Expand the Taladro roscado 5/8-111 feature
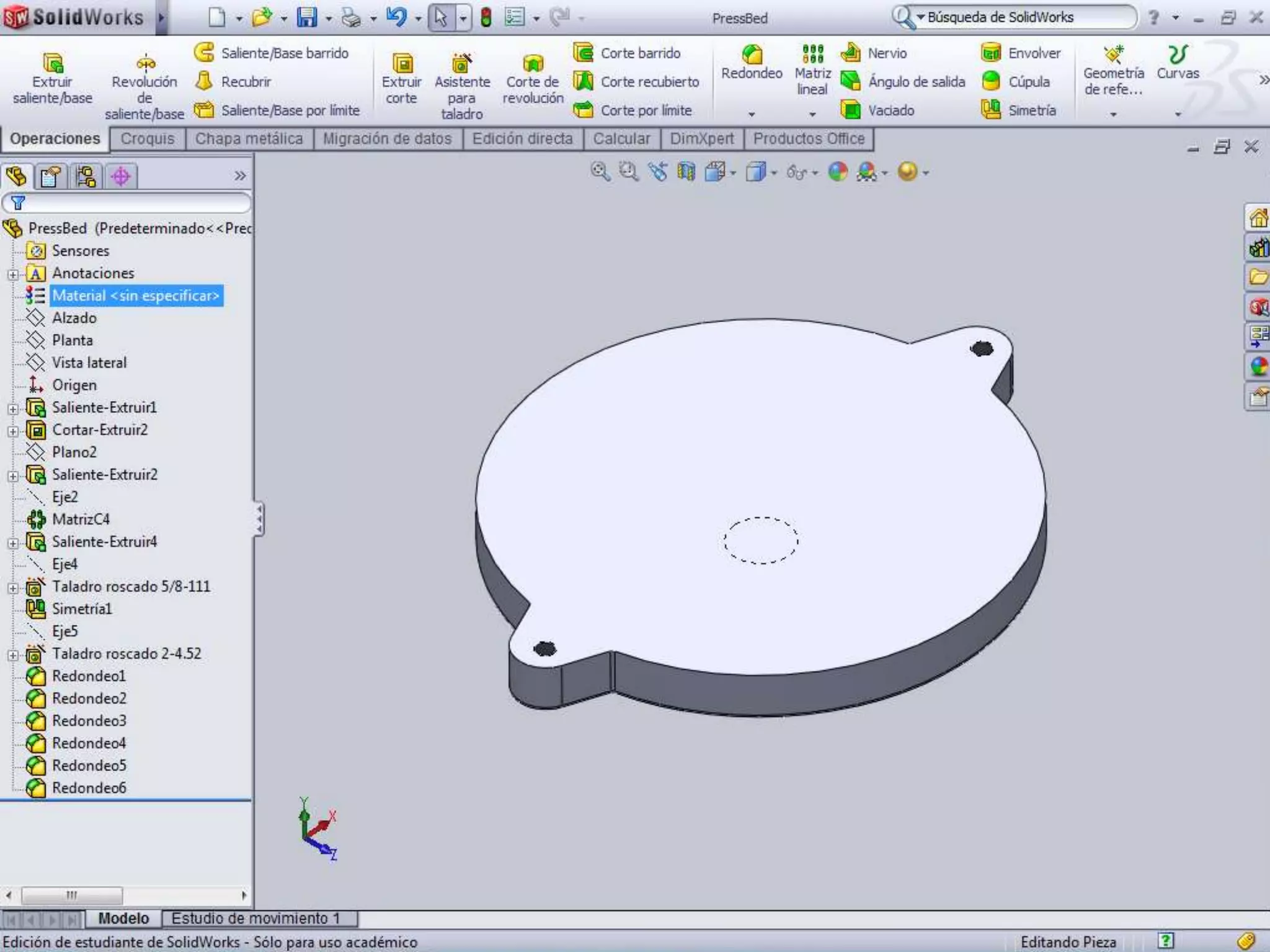 click(x=13, y=588)
